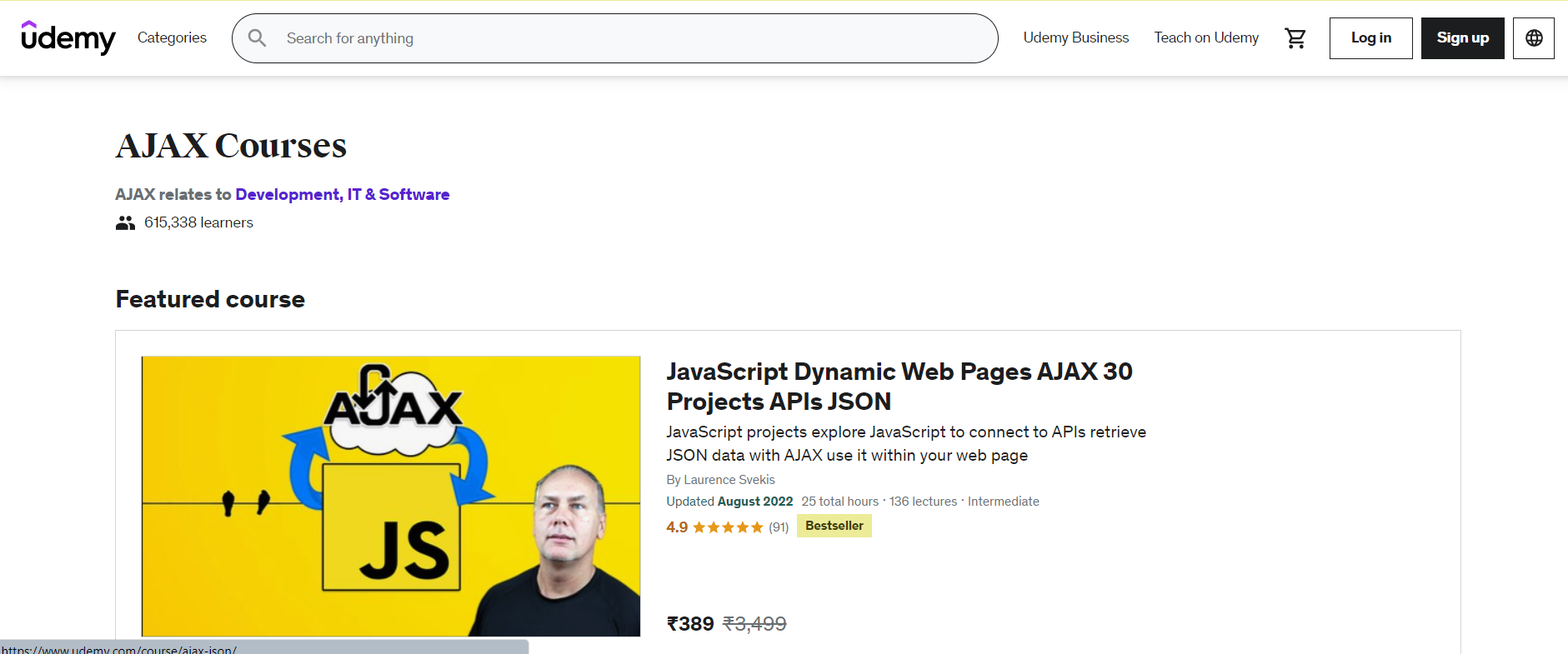
Task: Open the AJAX course thumbnail
Action: [x=391, y=496]
